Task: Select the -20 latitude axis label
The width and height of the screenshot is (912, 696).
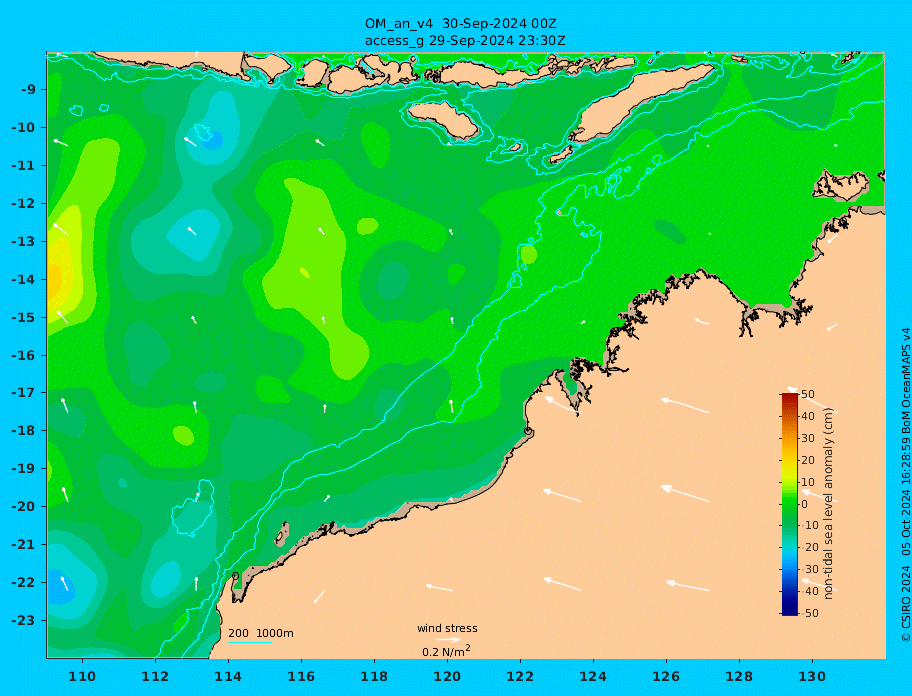Action: pos(24,506)
